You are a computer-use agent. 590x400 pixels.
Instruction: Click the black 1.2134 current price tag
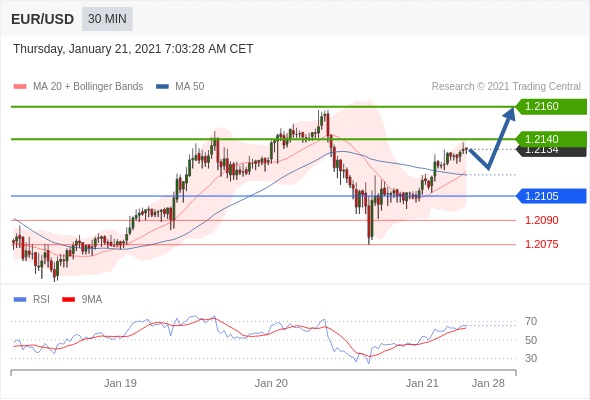(551, 152)
